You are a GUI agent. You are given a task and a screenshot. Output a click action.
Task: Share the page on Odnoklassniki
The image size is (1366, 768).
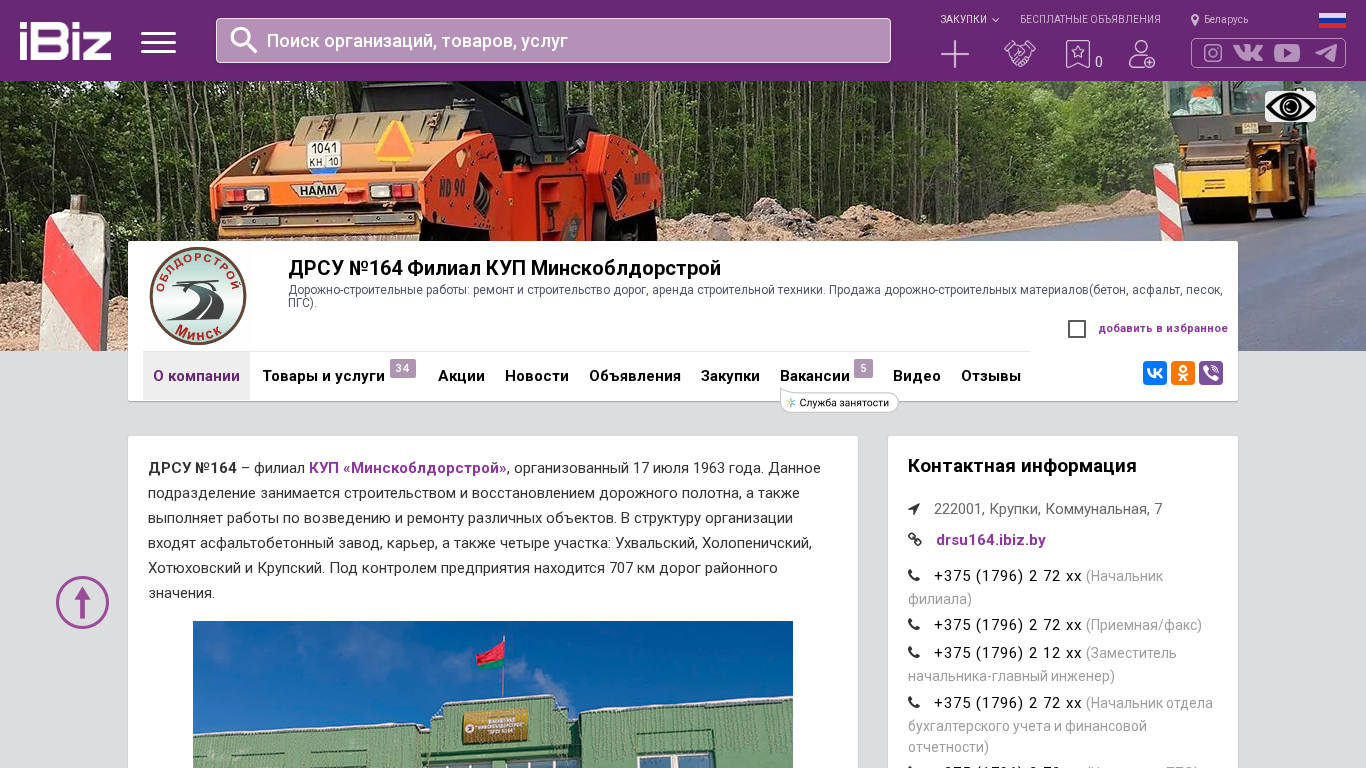point(1183,373)
